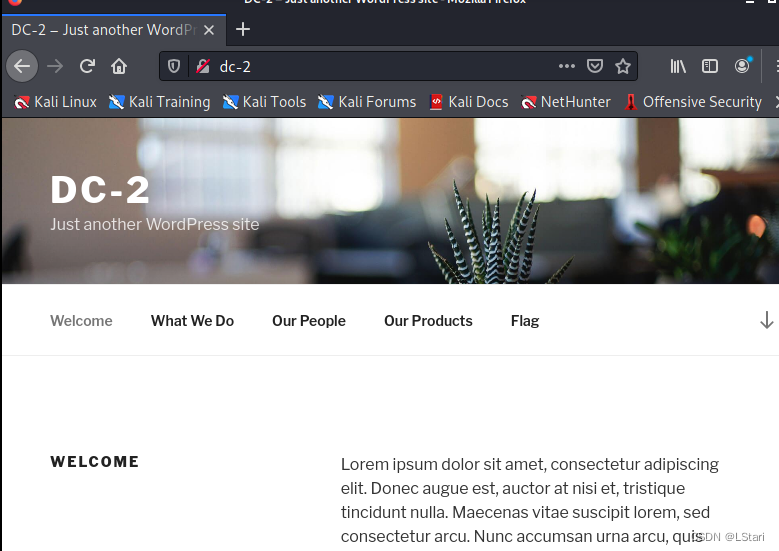Click the WELCOME heading
The width and height of the screenshot is (779, 551).
click(x=94, y=462)
